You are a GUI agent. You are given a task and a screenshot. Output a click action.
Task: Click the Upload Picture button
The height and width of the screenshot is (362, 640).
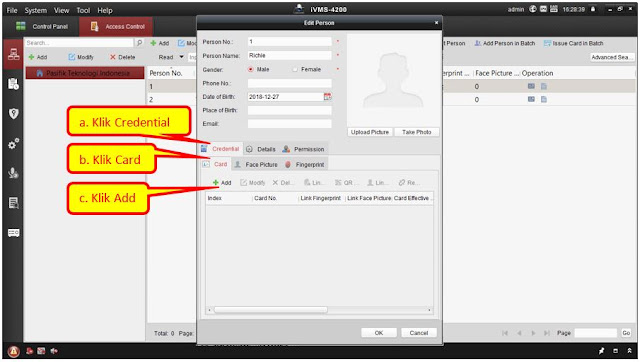(370, 132)
